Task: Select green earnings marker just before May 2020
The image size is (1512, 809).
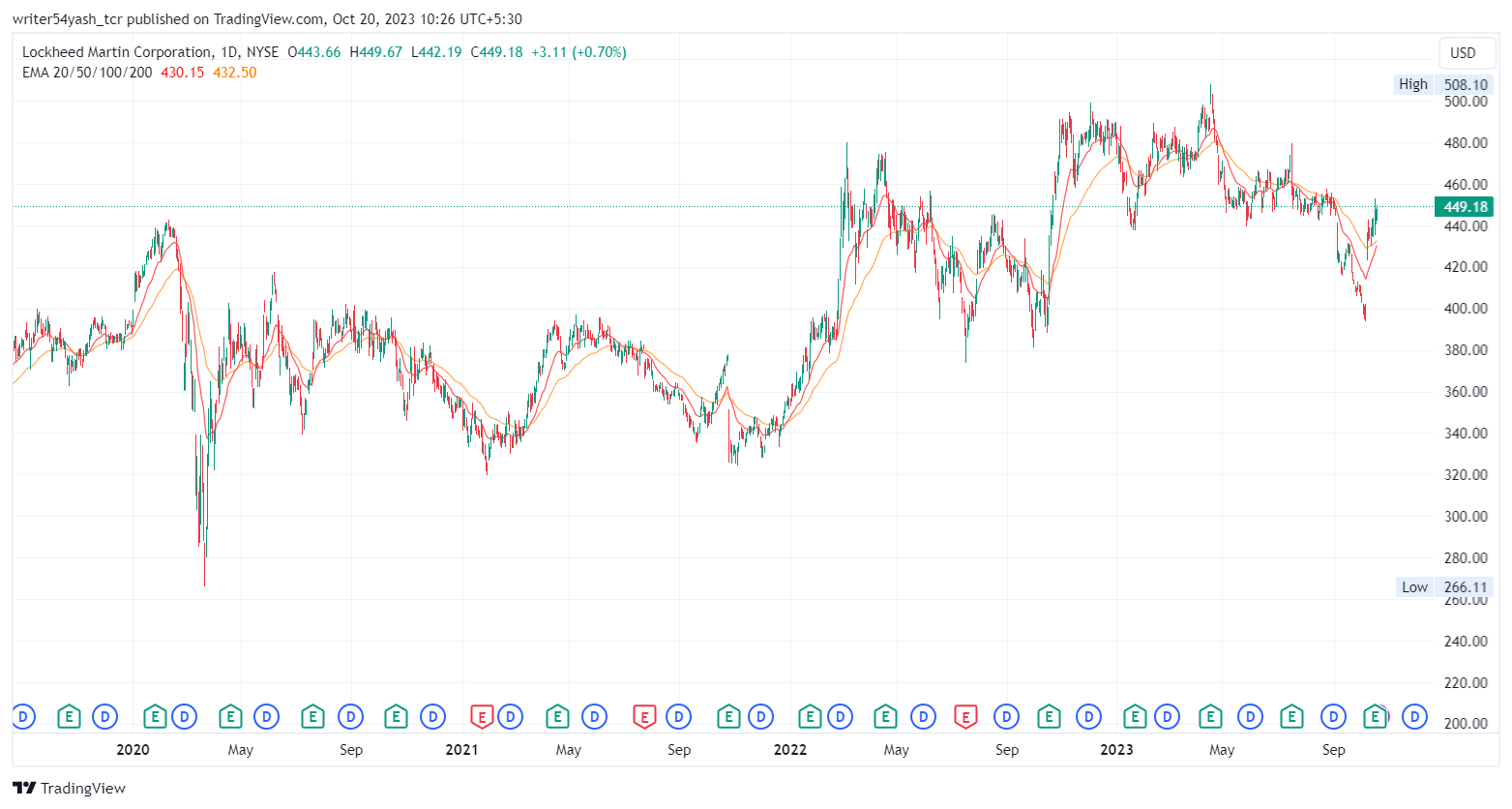Action: tap(229, 717)
